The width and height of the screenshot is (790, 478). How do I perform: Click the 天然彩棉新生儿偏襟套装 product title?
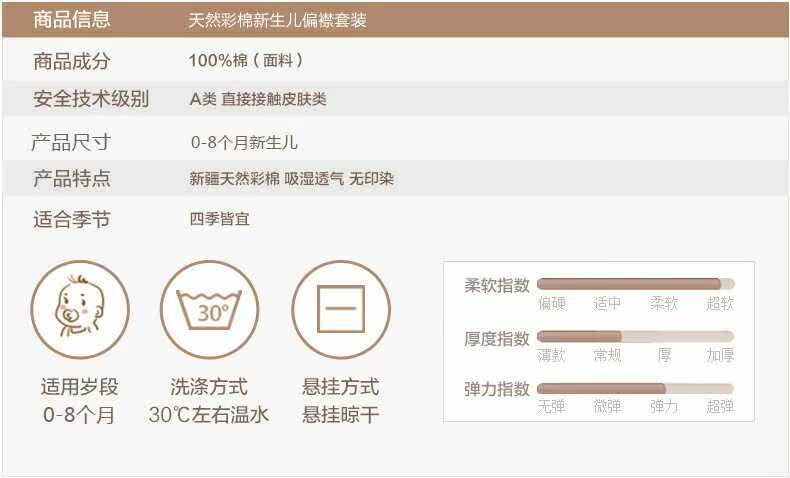click(x=277, y=20)
